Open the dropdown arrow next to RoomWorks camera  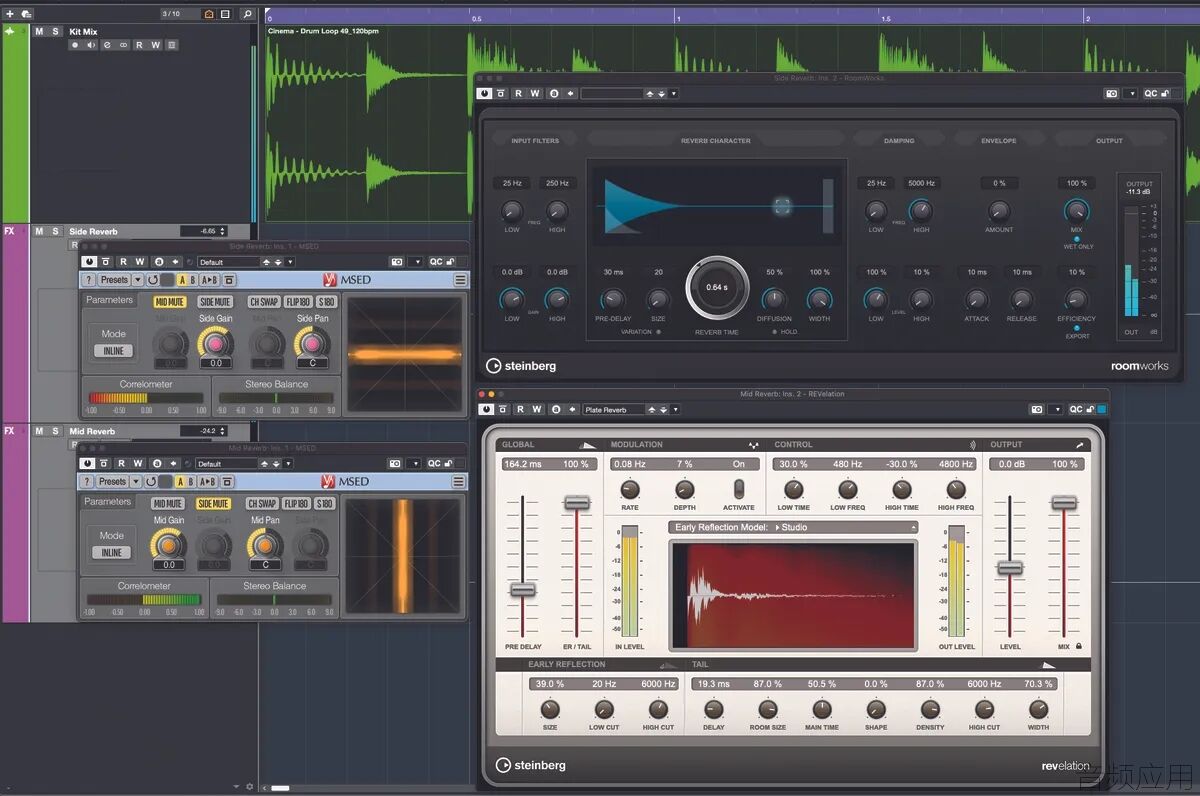tap(1132, 93)
